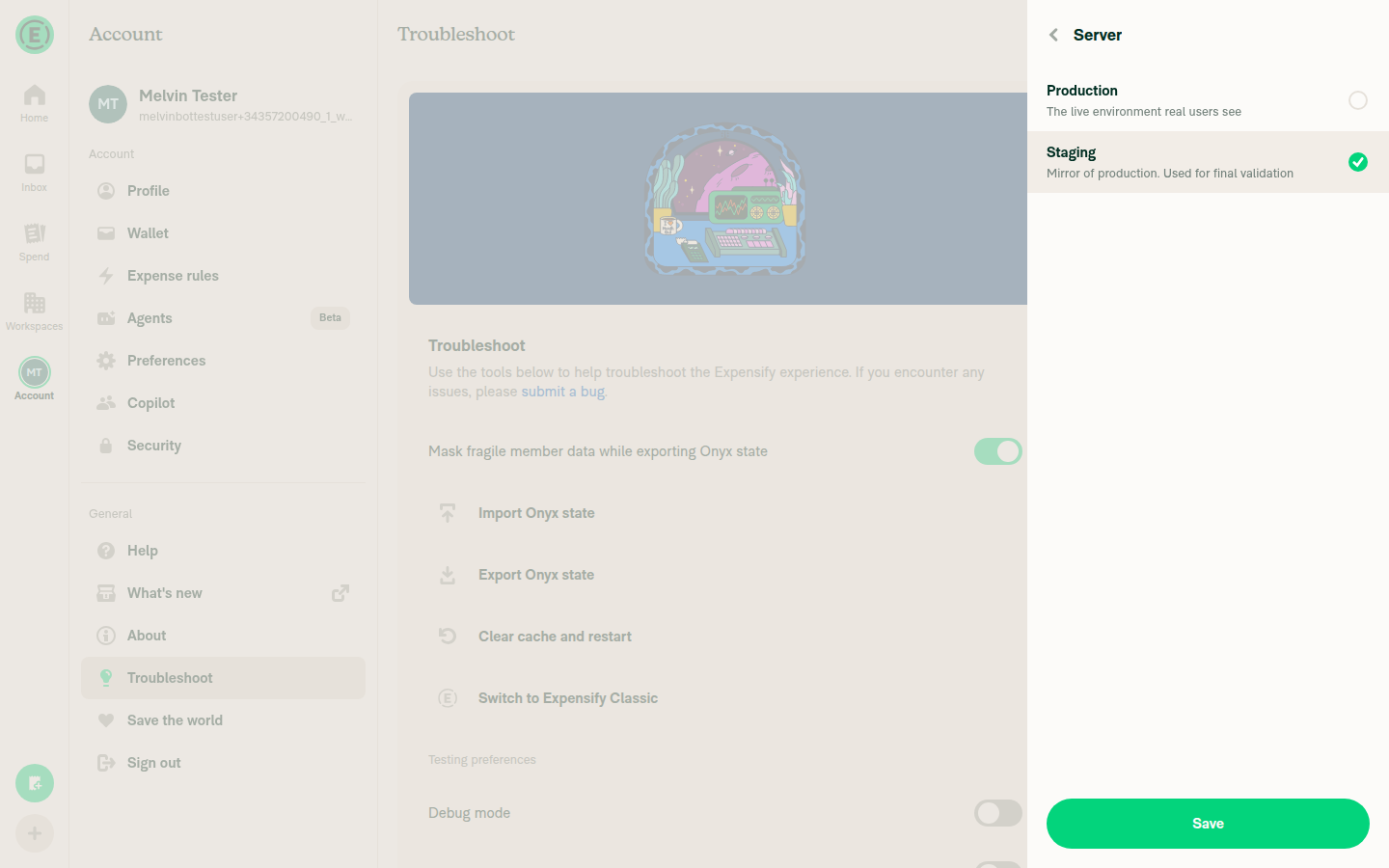Click the Preferences gear icon
The image size is (1389, 868).
pos(106,361)
